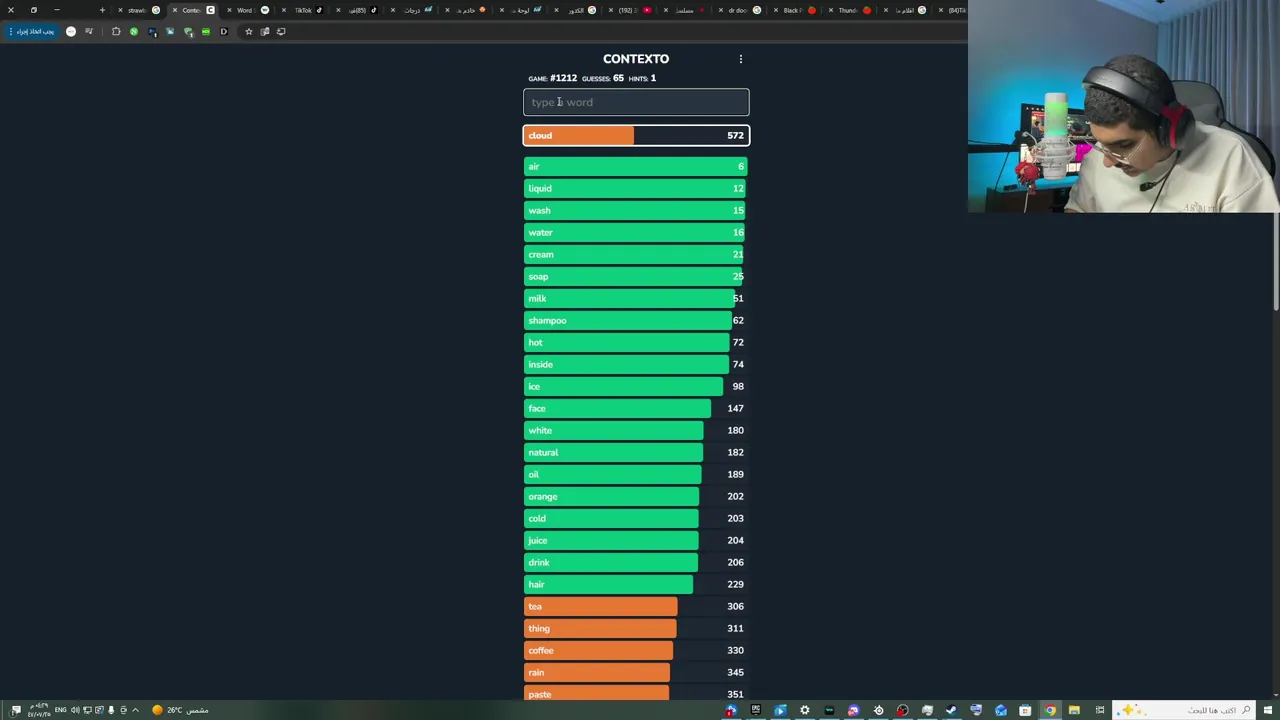Select the 'ice' guess row
1280x720 pixels.
click(x=636, y=386)
